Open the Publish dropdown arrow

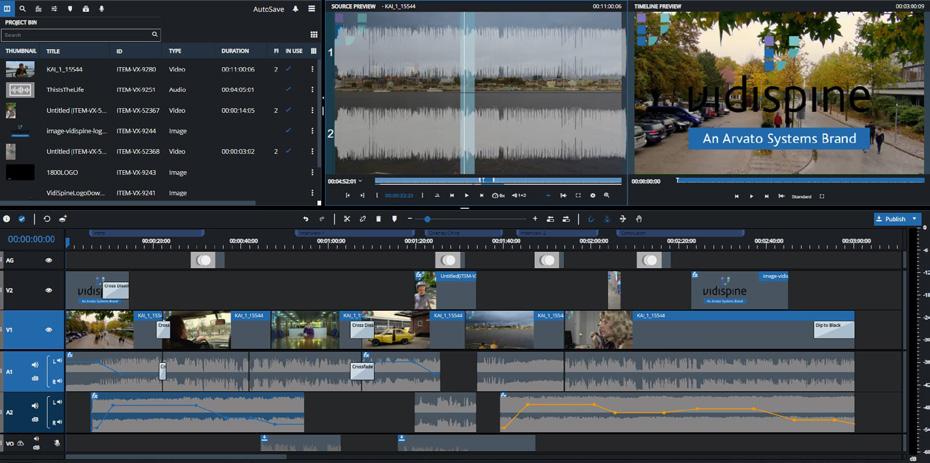point(913,218)
